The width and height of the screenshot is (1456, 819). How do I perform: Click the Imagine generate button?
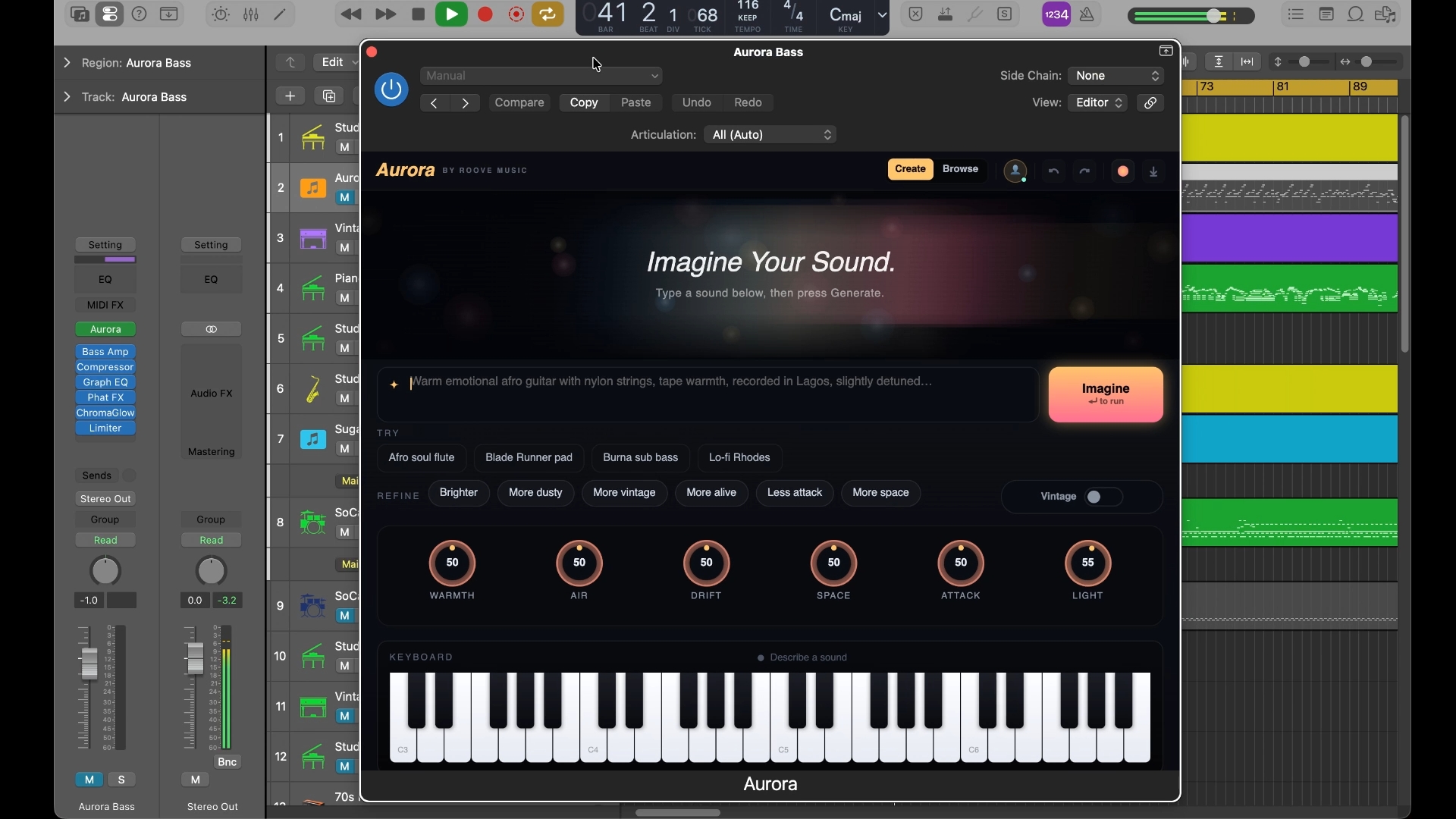pos(1106,395)
